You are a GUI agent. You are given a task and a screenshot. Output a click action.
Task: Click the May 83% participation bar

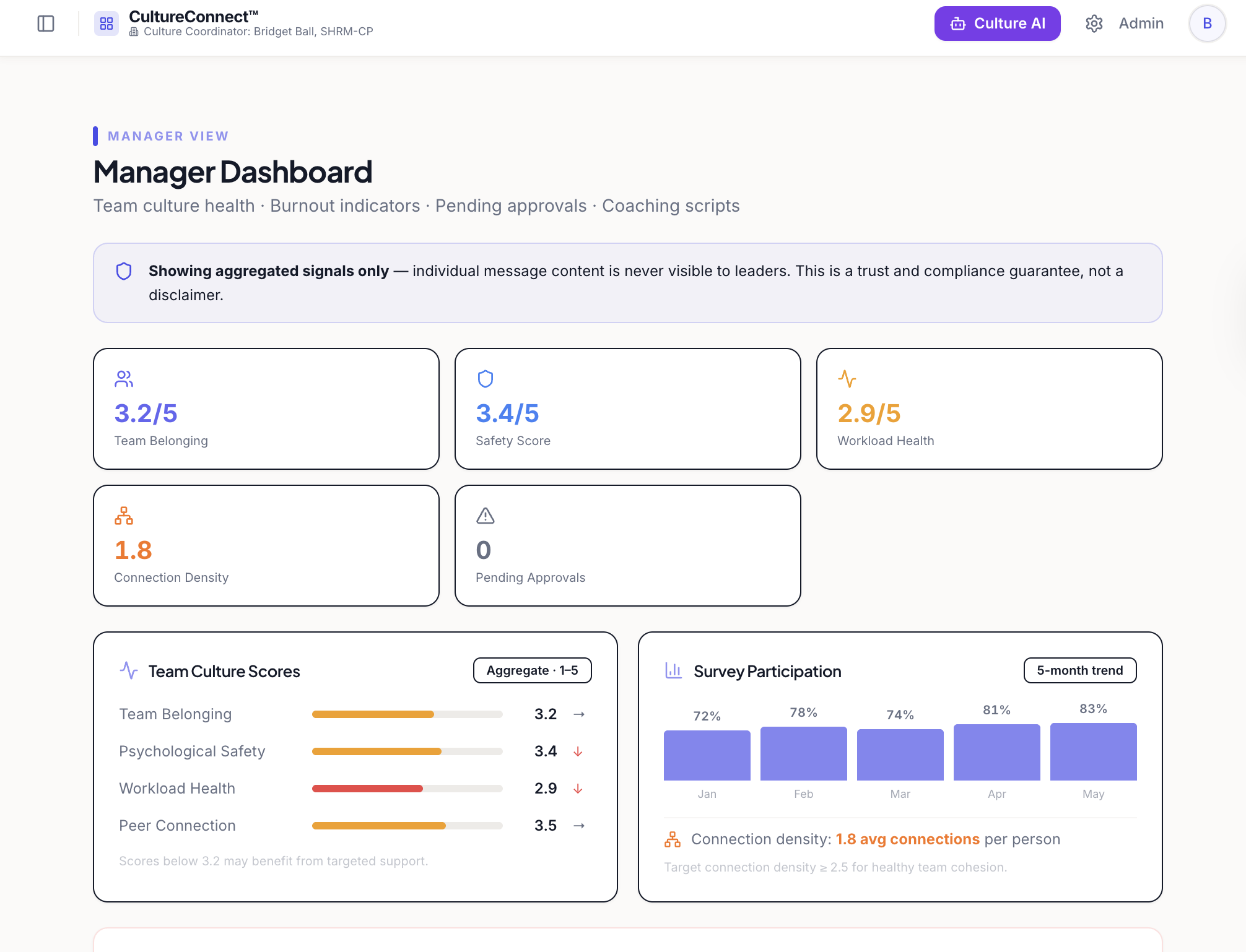pyautogui.click(x=1094, y=751)
